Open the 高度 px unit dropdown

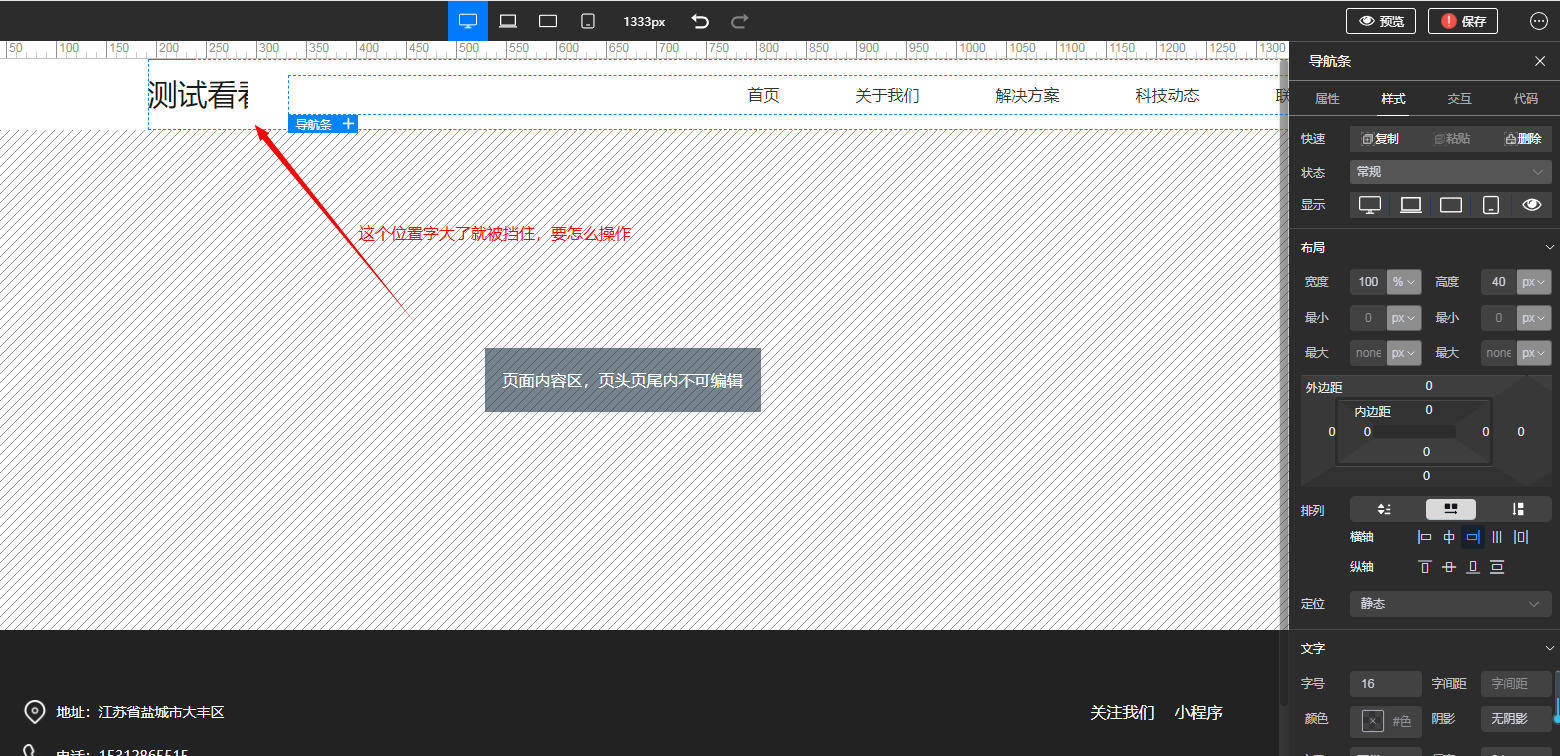coord(1534,282)
